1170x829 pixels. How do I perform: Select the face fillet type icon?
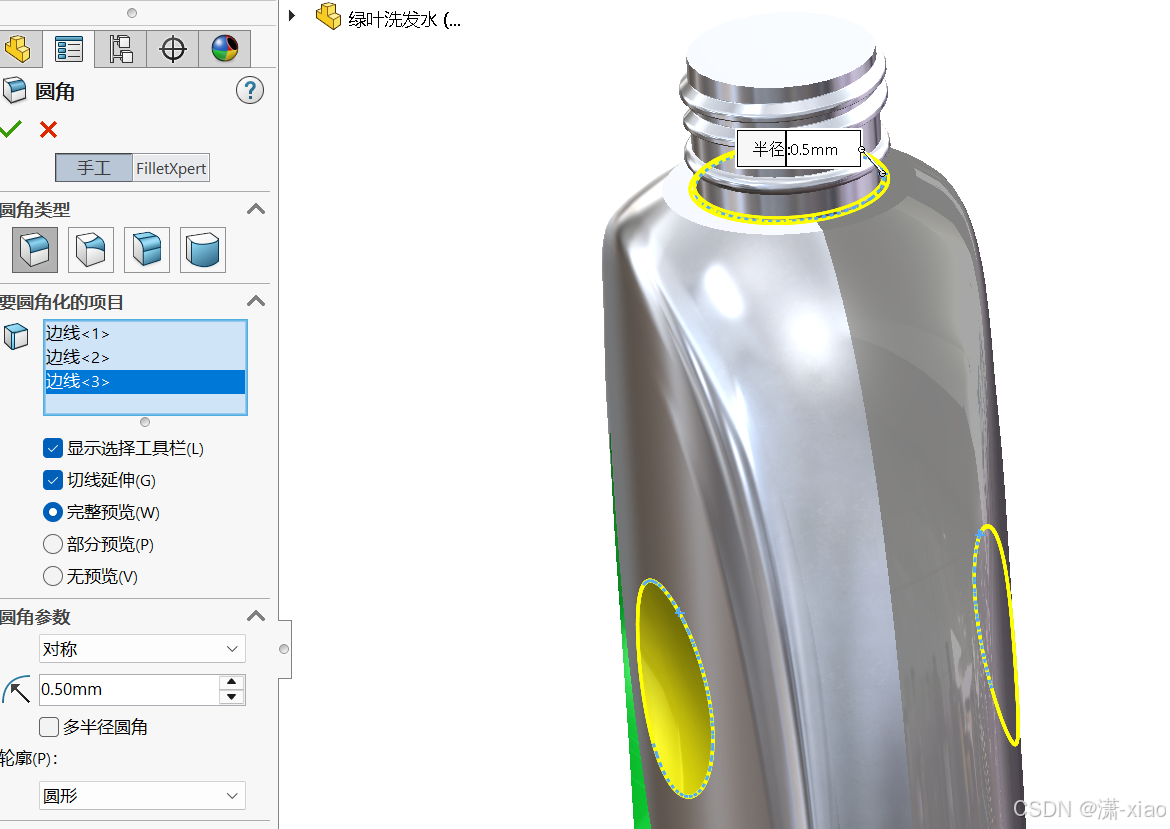pyautogui.click(x=147, y=250)
